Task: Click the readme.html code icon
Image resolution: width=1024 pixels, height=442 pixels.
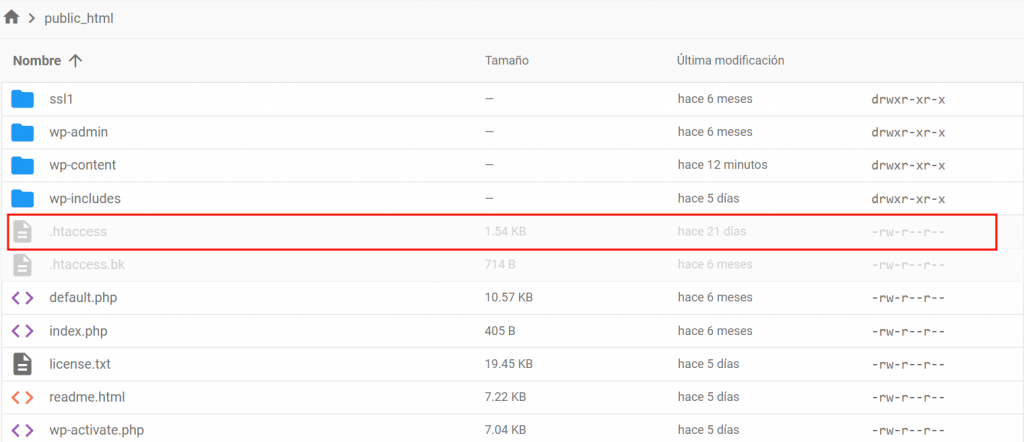Action: tap(22, 397)
